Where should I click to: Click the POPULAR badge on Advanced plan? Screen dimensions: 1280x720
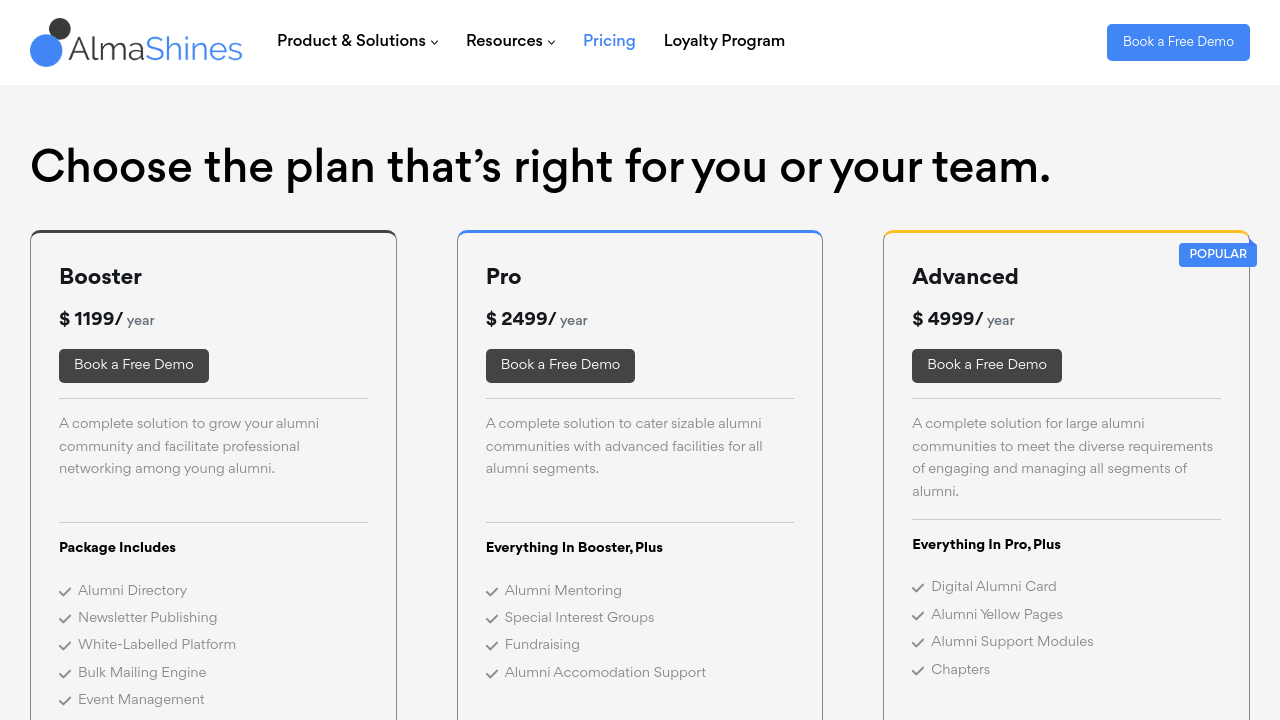pos(1217,255)
